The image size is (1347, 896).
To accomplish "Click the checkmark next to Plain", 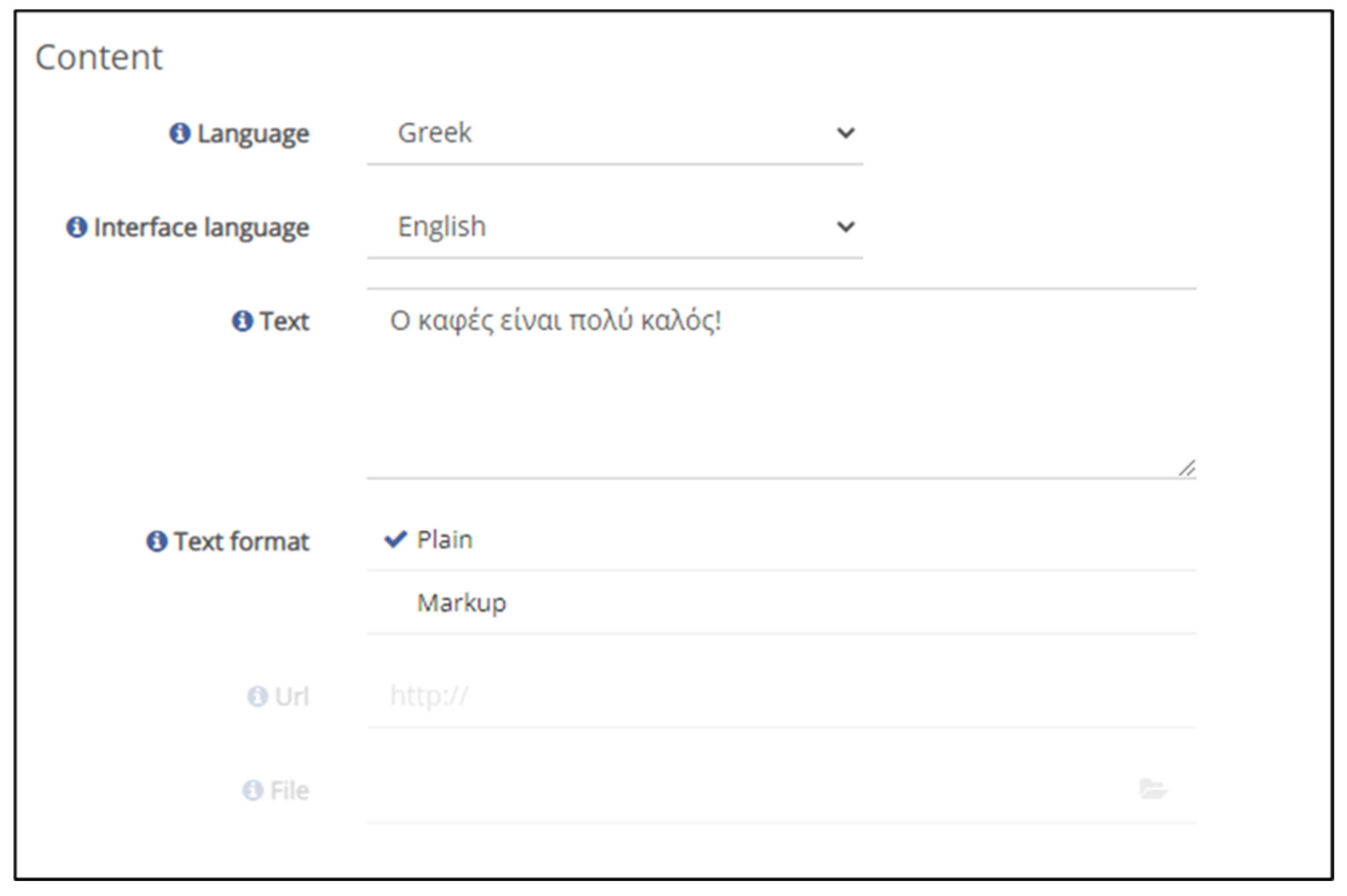I will 395,539.
